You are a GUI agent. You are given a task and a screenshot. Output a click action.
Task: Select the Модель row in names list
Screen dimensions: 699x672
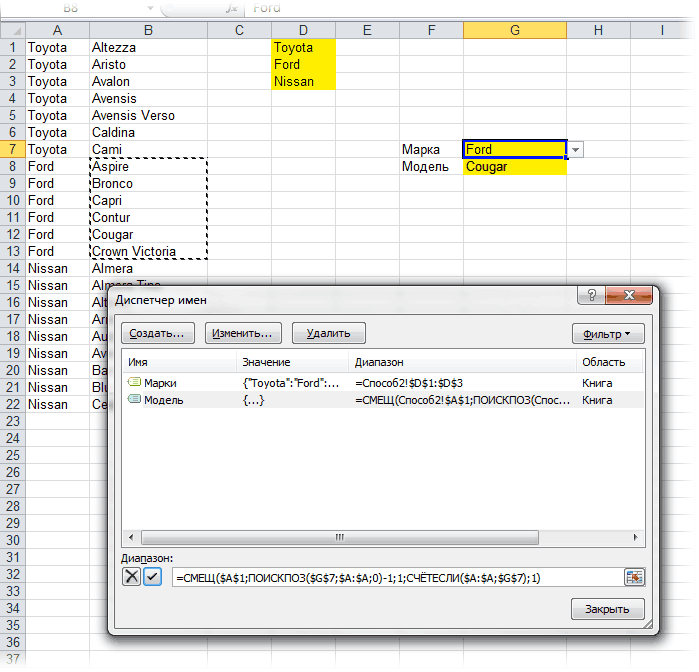pyautogui.click(x=383, y=400)
